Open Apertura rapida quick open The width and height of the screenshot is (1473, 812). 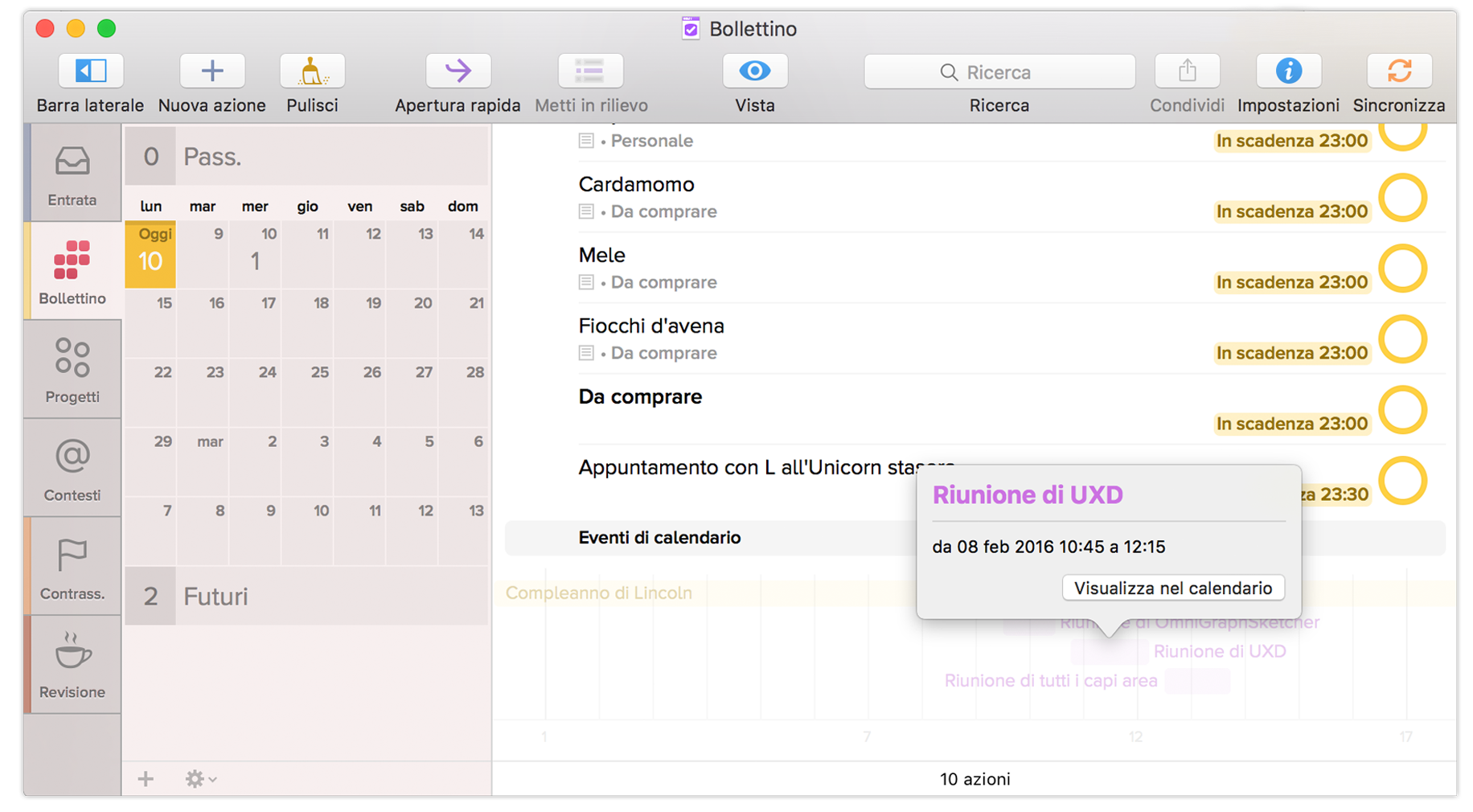(457, 71)
